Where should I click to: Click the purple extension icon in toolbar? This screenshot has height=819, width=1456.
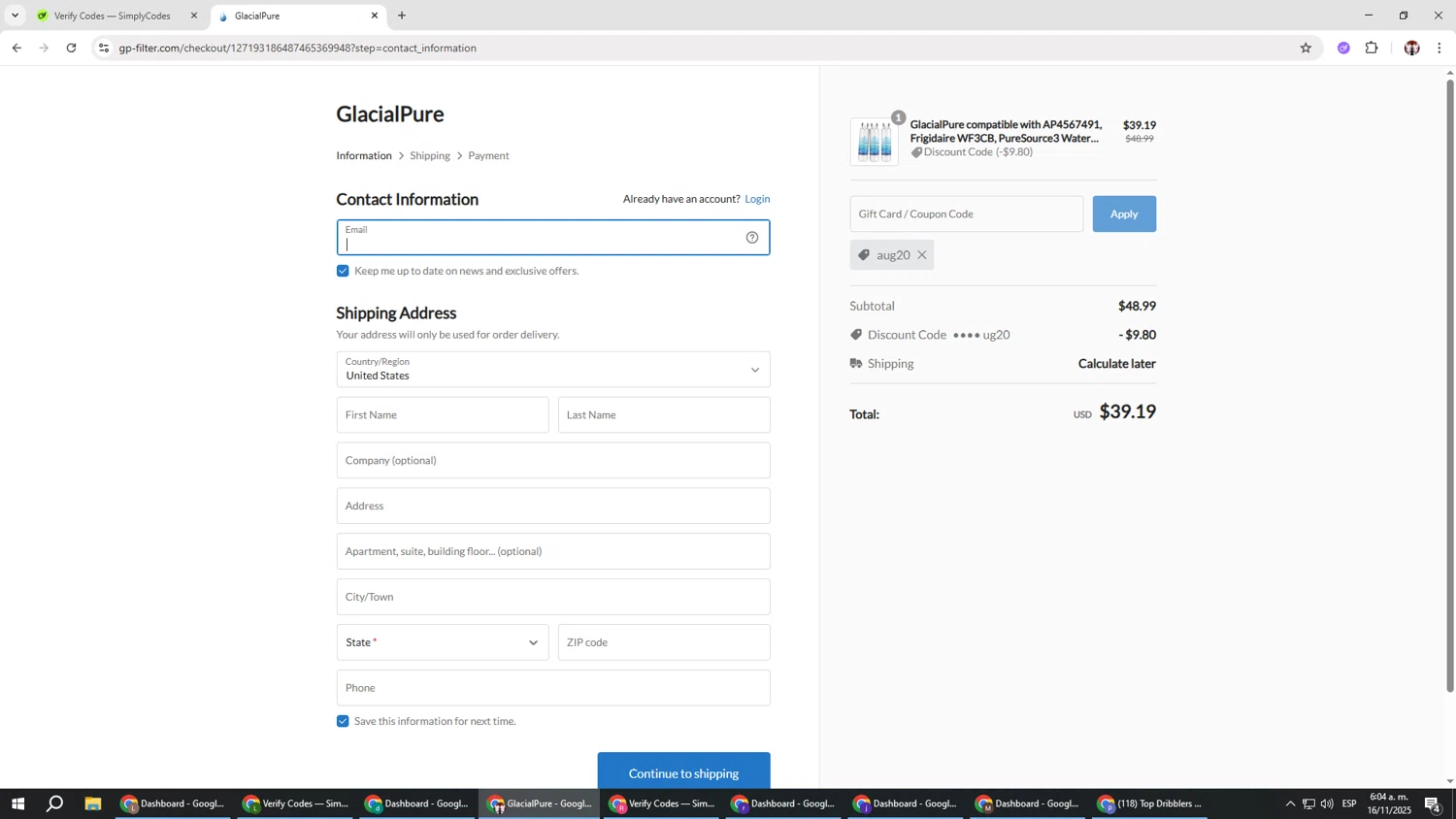click(x=1343, y=48)
